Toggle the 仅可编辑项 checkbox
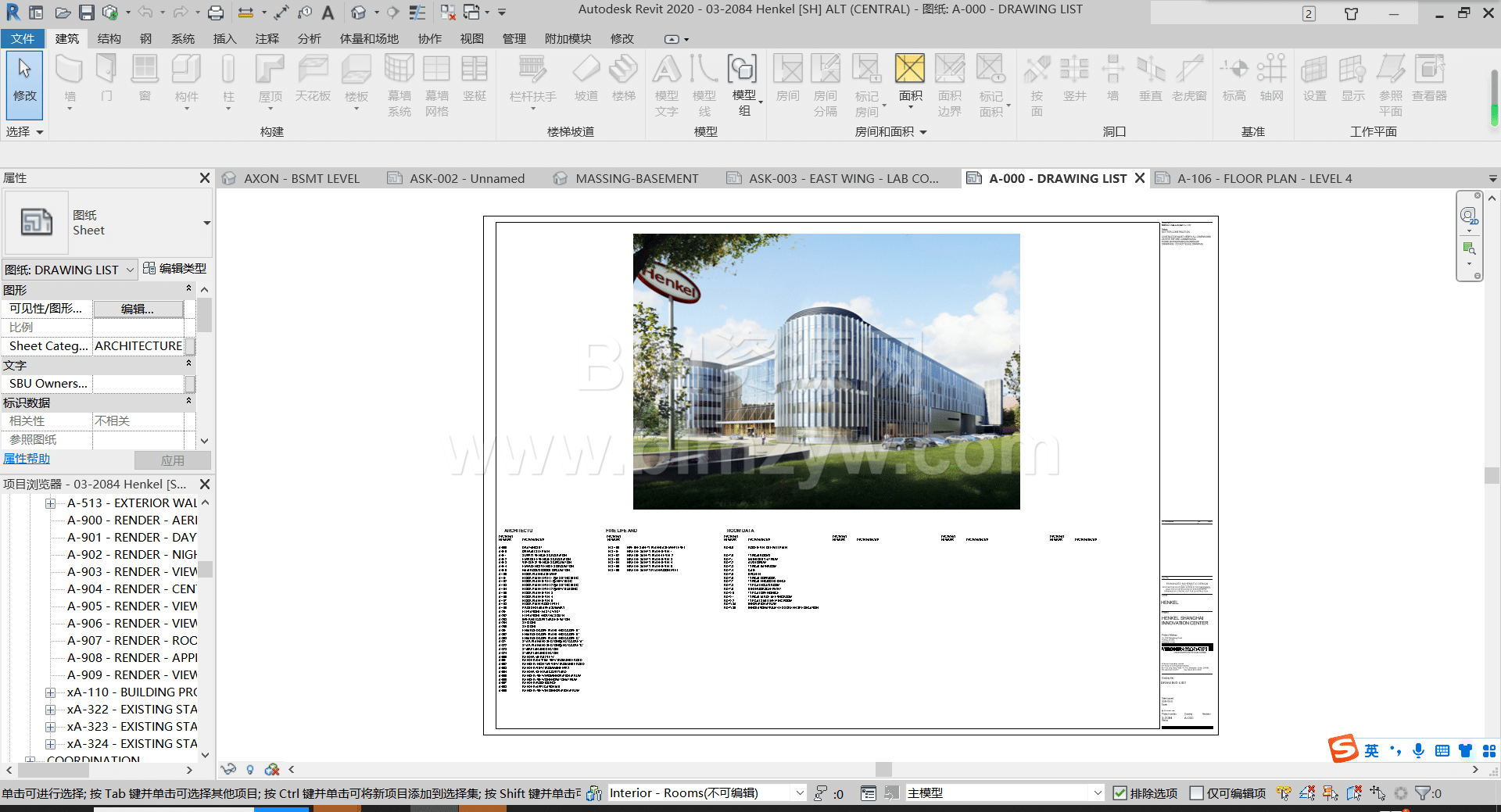 coord(1196,793)
